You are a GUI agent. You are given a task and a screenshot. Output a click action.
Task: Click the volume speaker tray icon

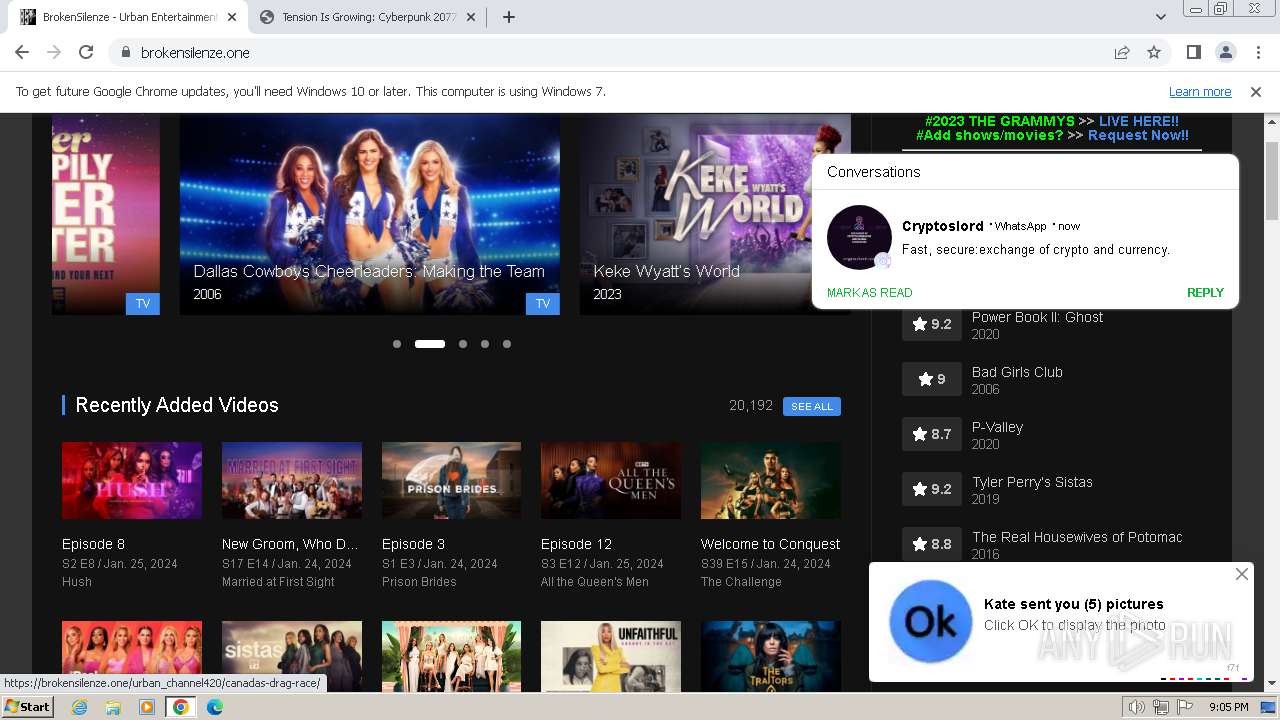pyautogui.click(x=1137, y=707)
